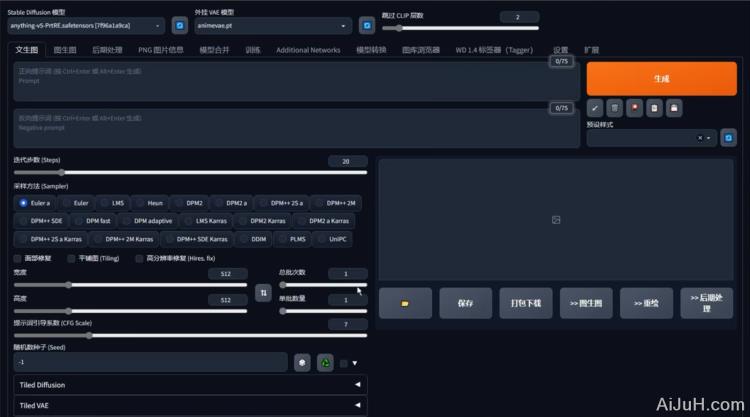Screen dimensions: 750x417
Task: Open the Additional Networks tab
Action: pyautogui.click(x=308, y=49)
